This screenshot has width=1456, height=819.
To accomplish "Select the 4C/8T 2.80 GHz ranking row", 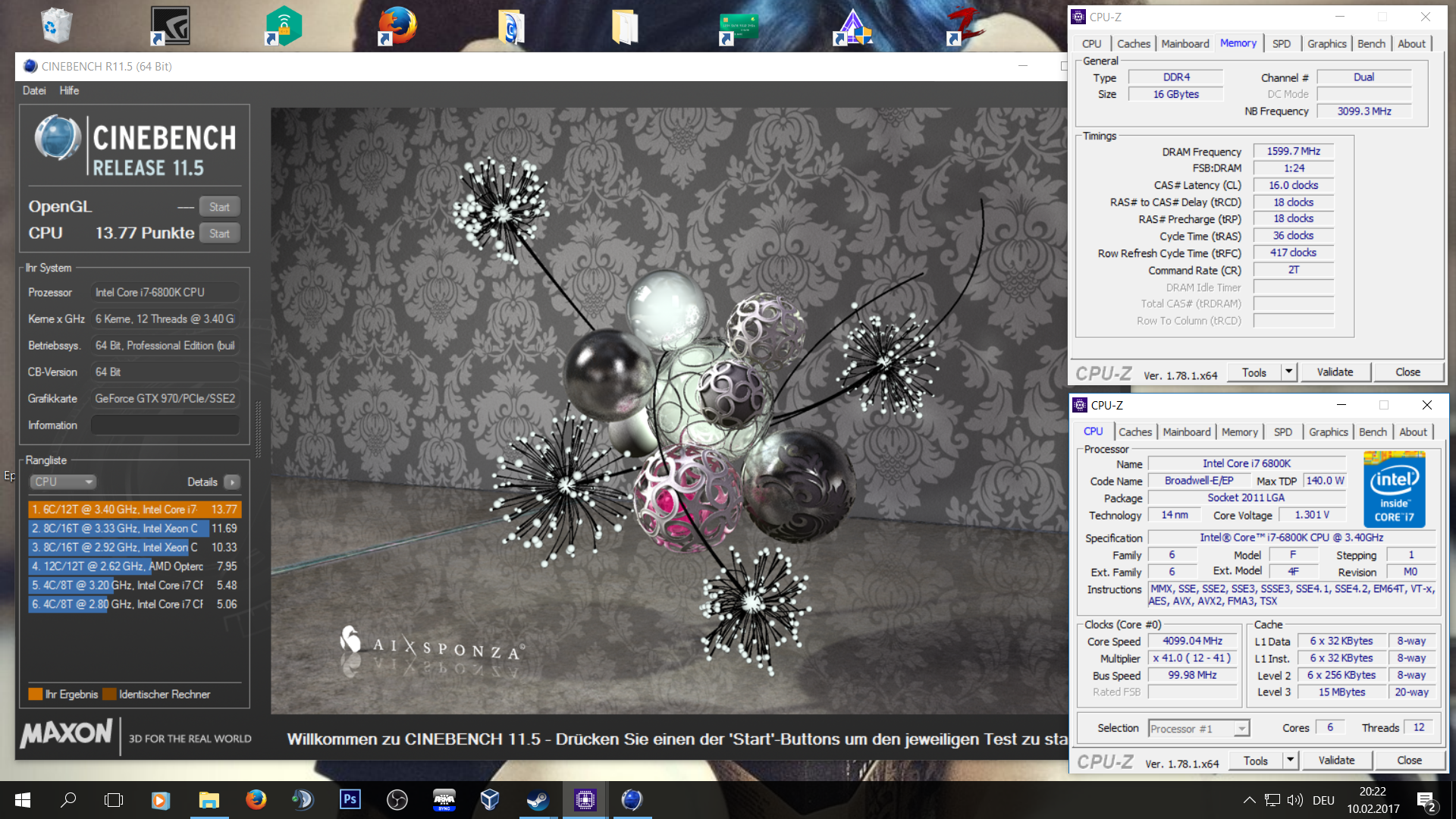I will pos(134,604).
